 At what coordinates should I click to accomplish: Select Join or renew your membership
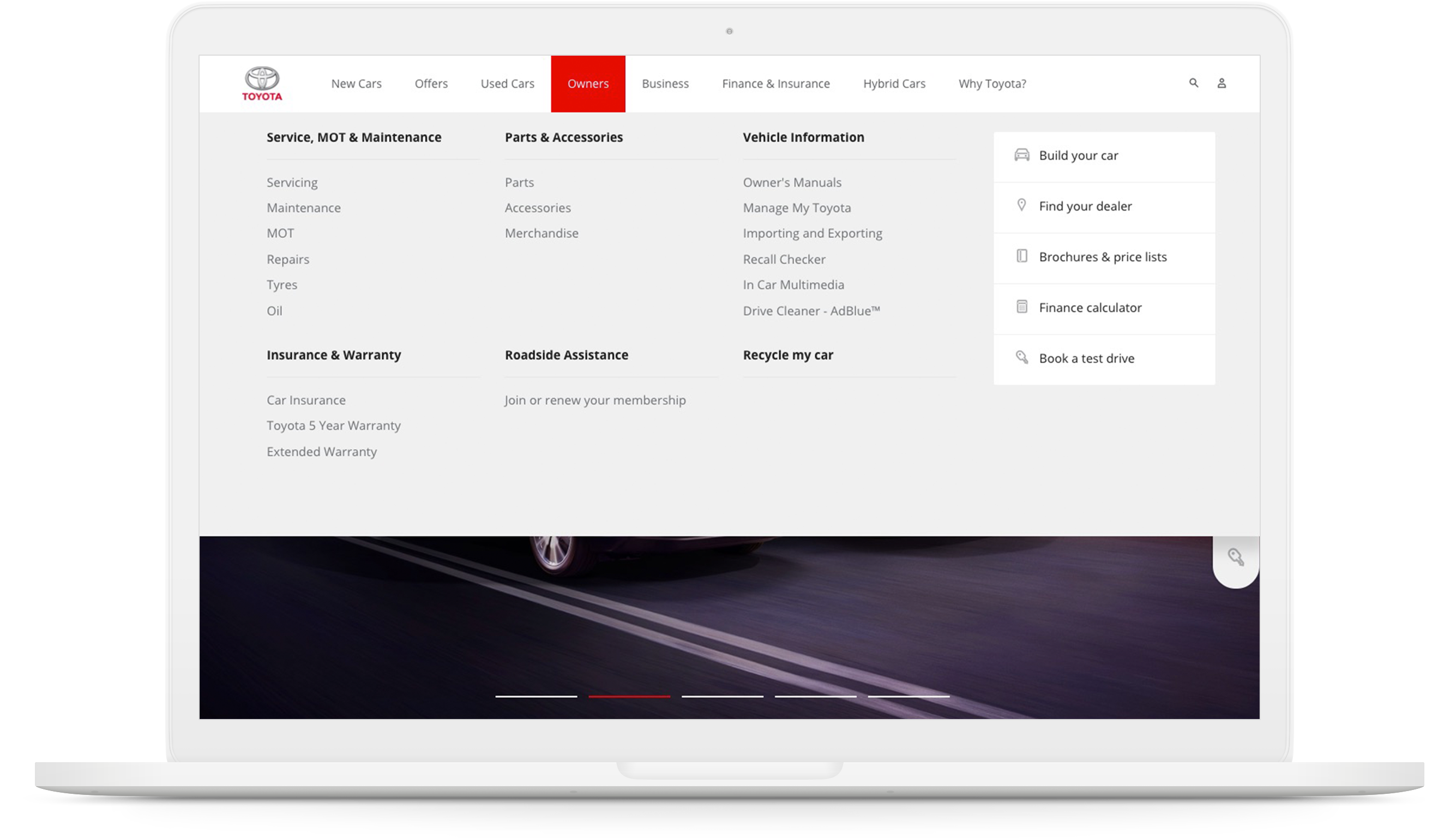tap(595, 400)
